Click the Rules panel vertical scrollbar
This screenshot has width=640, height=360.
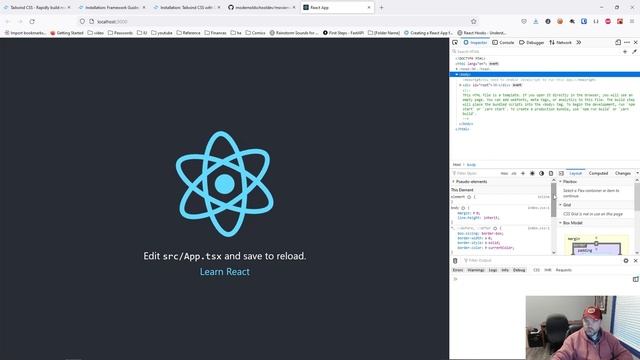click(553, 216)
